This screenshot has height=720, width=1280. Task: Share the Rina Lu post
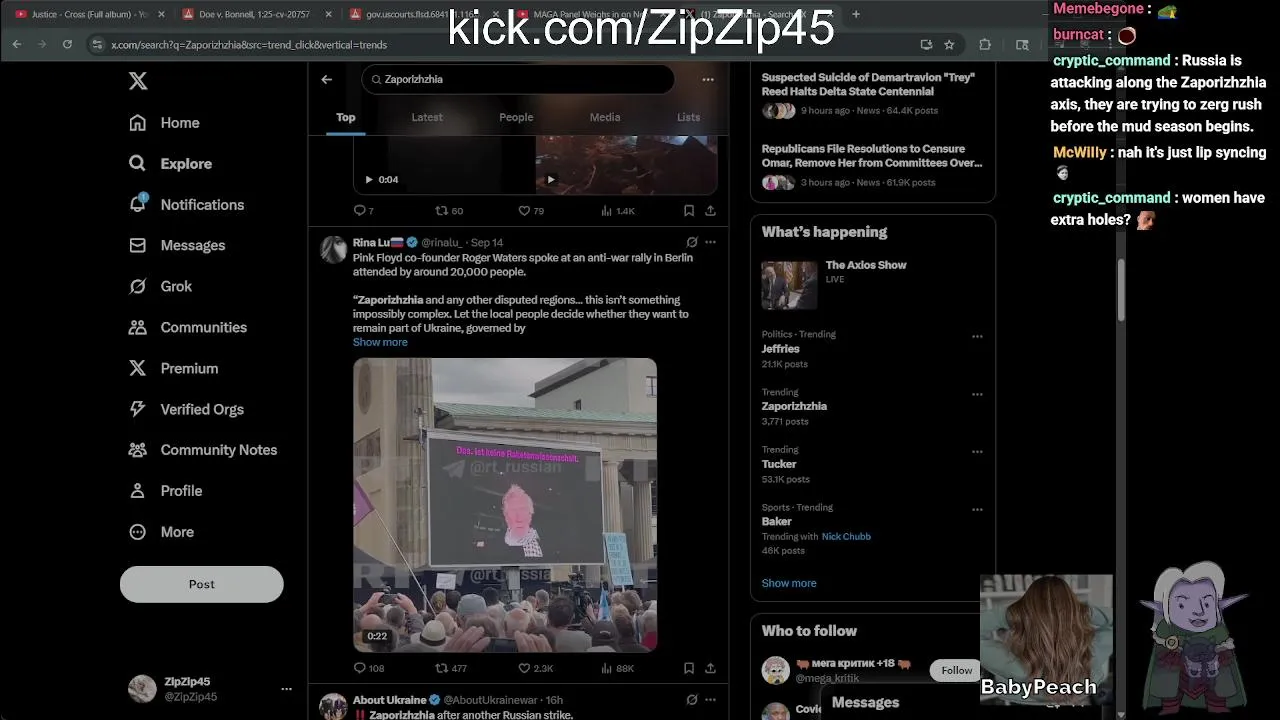point(710,668)
